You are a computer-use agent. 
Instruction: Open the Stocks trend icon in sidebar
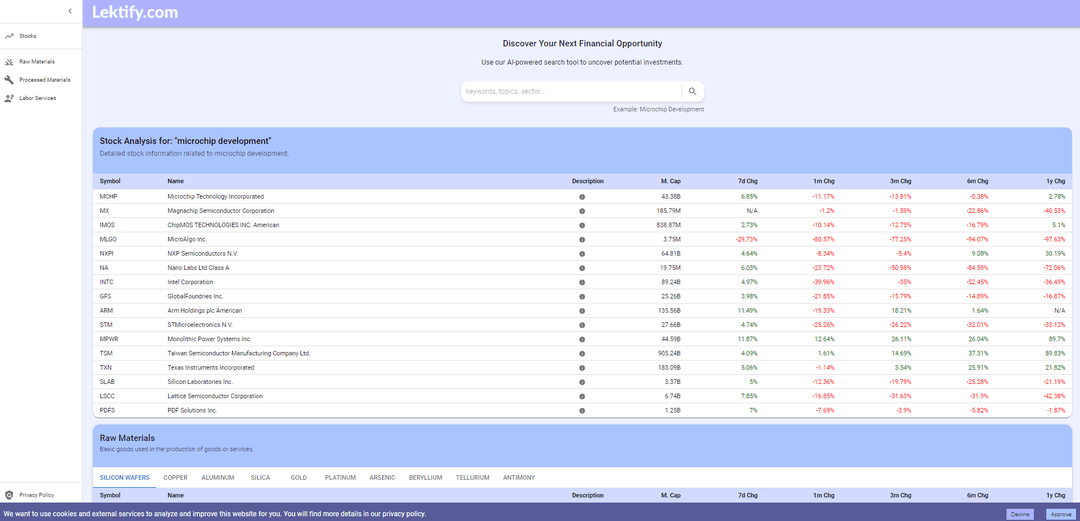9,36
